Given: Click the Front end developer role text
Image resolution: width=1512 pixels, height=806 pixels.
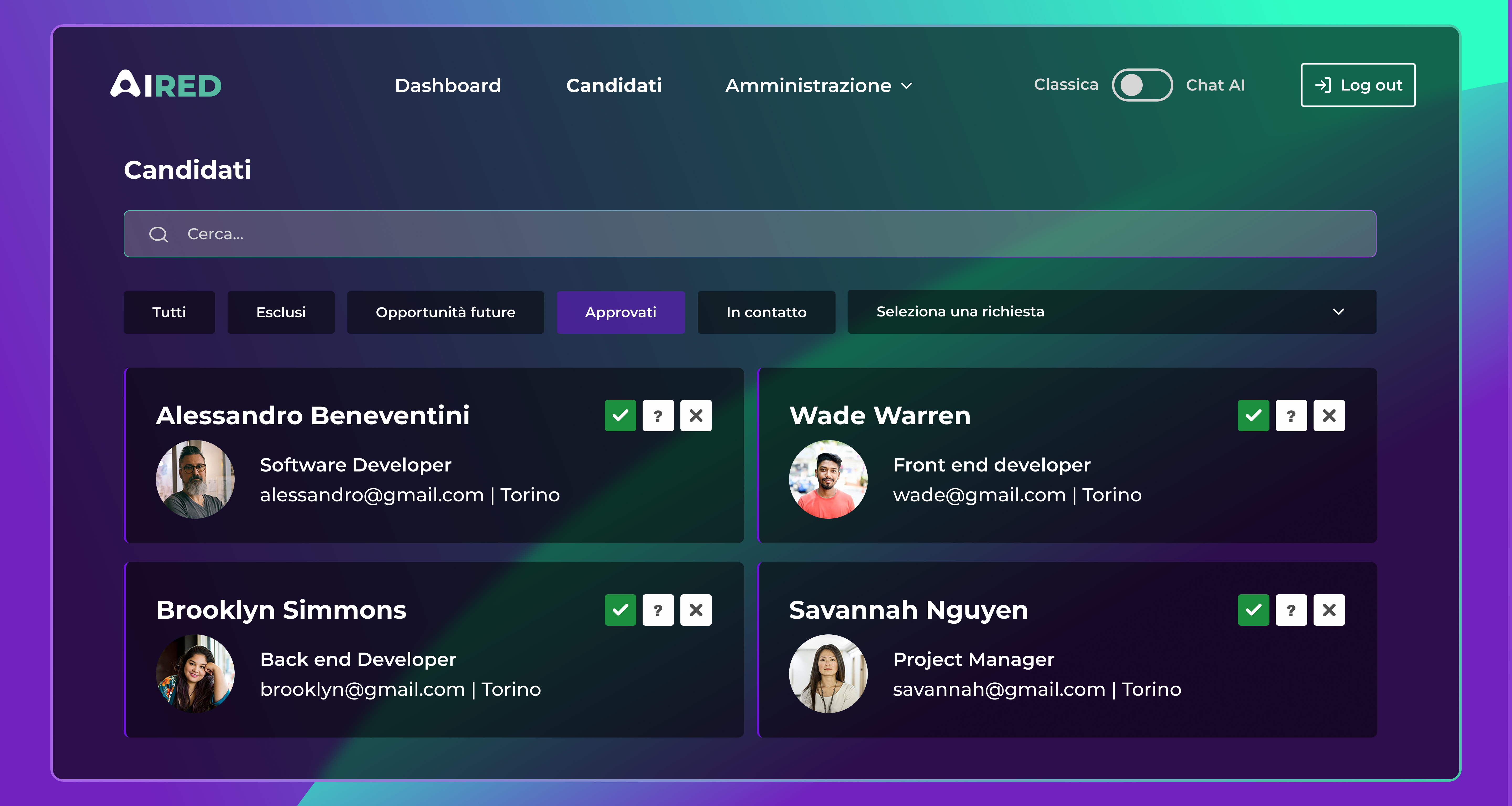Looking at the screenshot, I should [x=992, y=465].
